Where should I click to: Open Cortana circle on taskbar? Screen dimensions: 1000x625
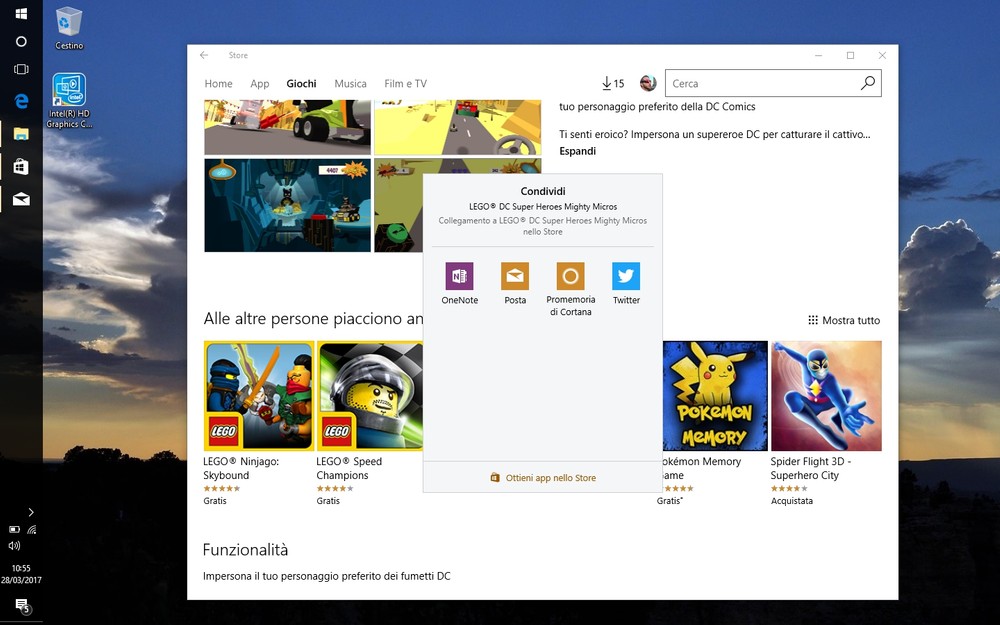(21, 41)
